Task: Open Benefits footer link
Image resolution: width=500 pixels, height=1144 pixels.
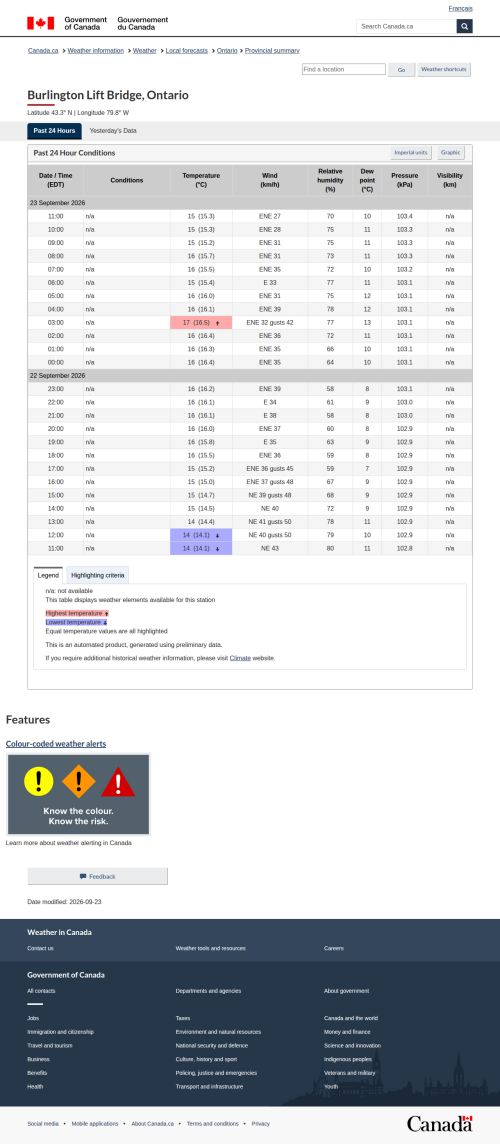Action: click(37, 1072)
